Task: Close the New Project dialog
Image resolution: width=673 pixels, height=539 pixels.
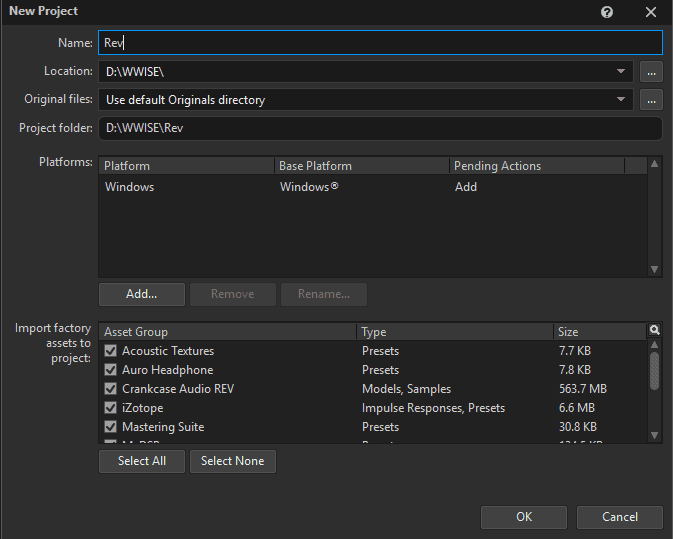Action: click(x=651, y=12)
